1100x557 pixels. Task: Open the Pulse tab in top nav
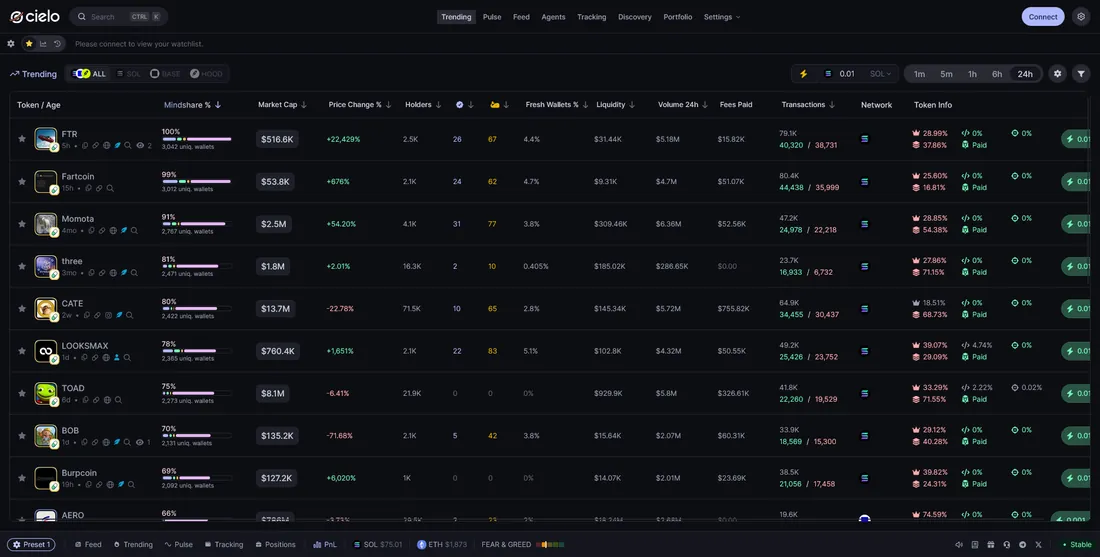[x=492, y=17]
